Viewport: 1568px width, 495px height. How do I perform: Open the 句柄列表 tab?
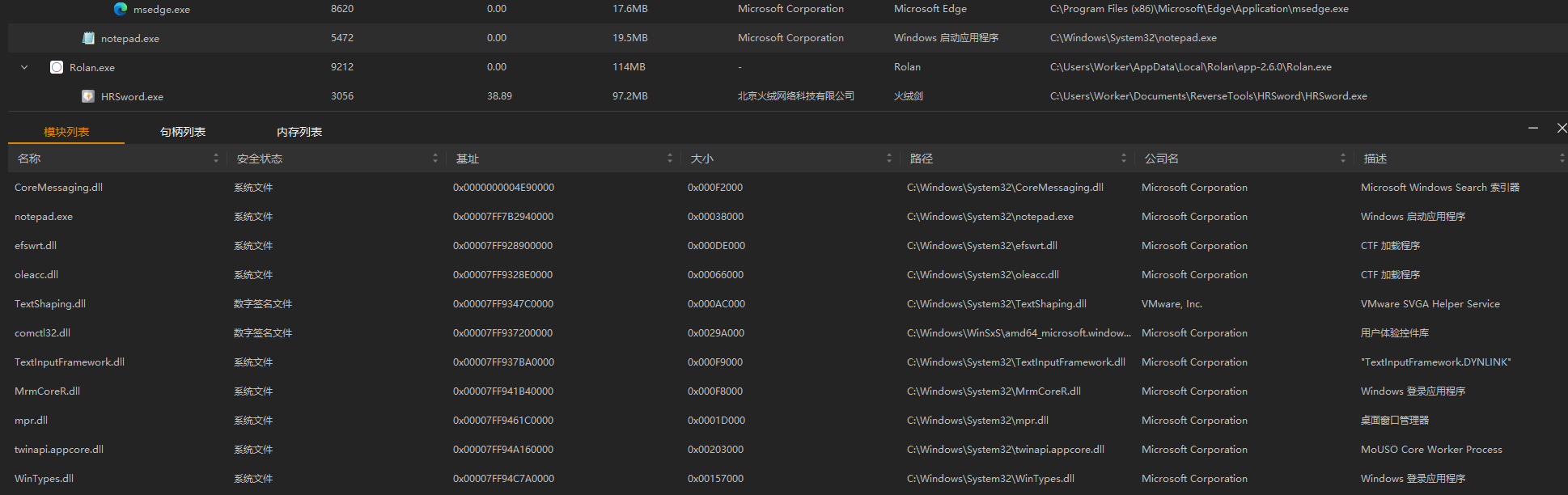tap(183, 132)
